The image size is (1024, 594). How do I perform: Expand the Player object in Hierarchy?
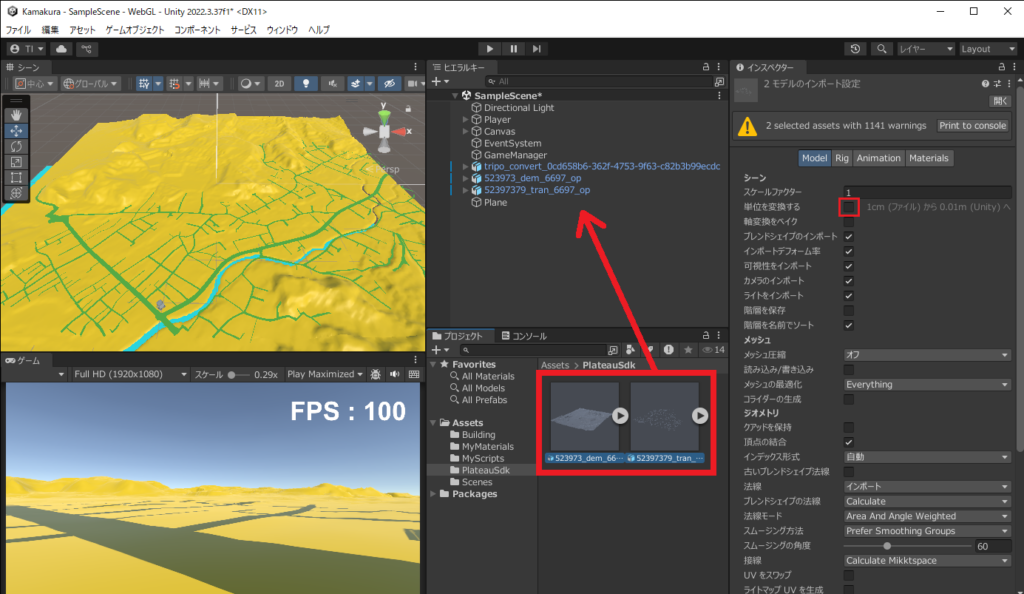466,120
